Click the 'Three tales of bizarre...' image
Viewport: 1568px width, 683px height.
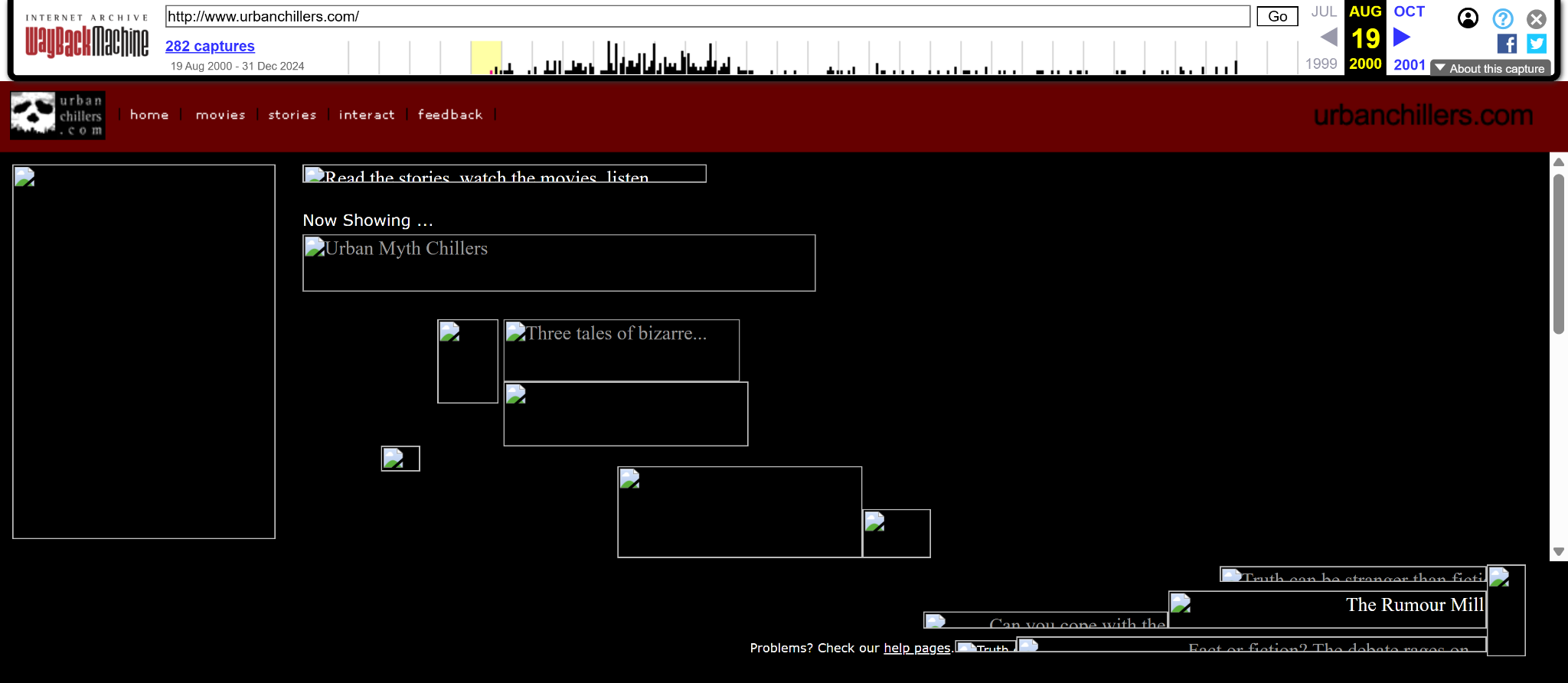click(x=622, y=350)
